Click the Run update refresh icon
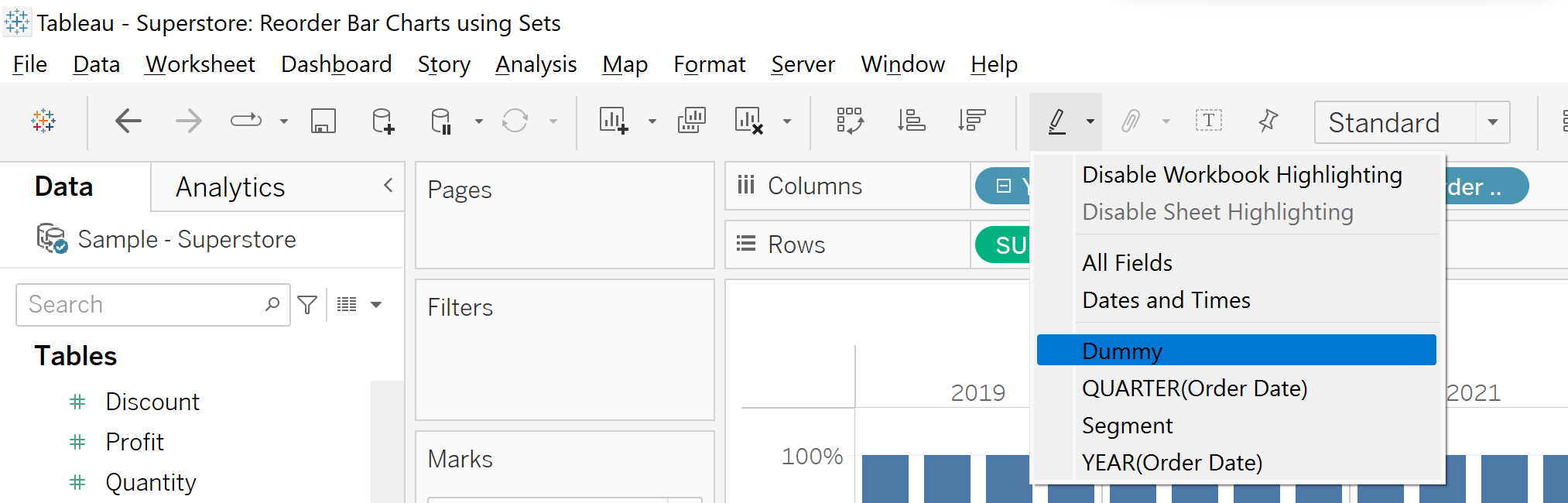1568x503 pixels. (x=515, y=121)
